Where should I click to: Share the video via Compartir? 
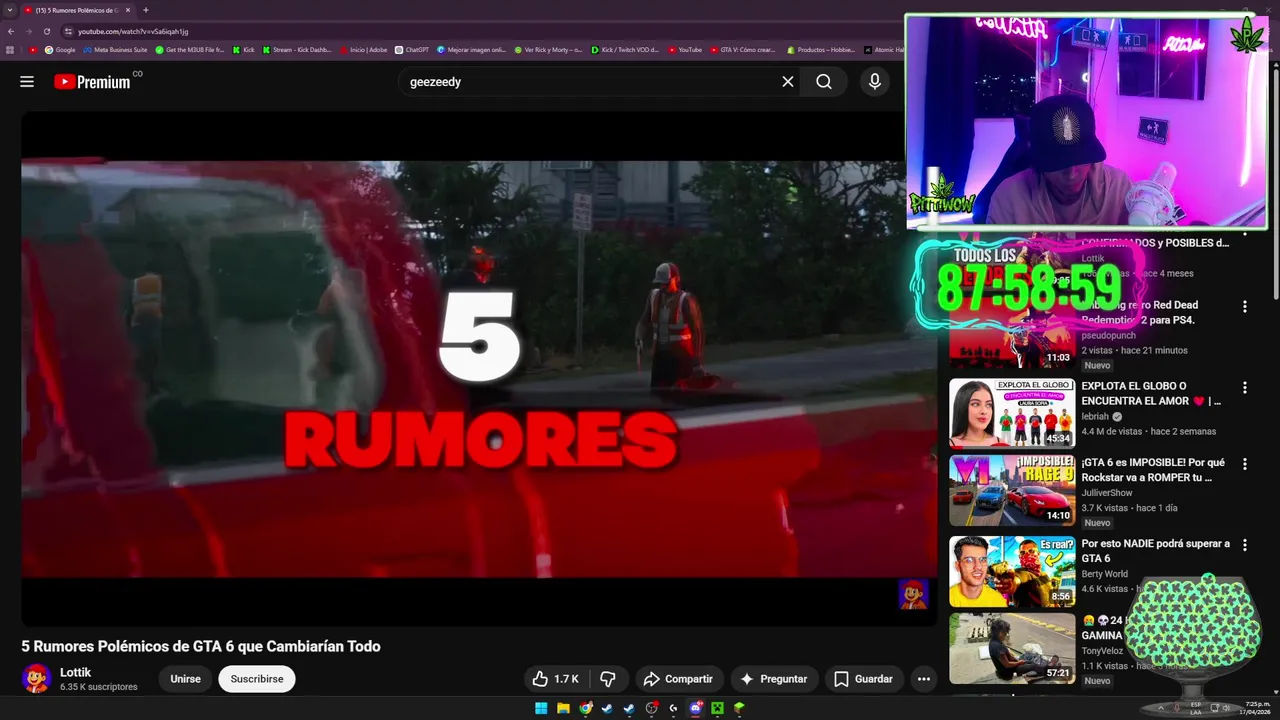(x=678, y=679)
